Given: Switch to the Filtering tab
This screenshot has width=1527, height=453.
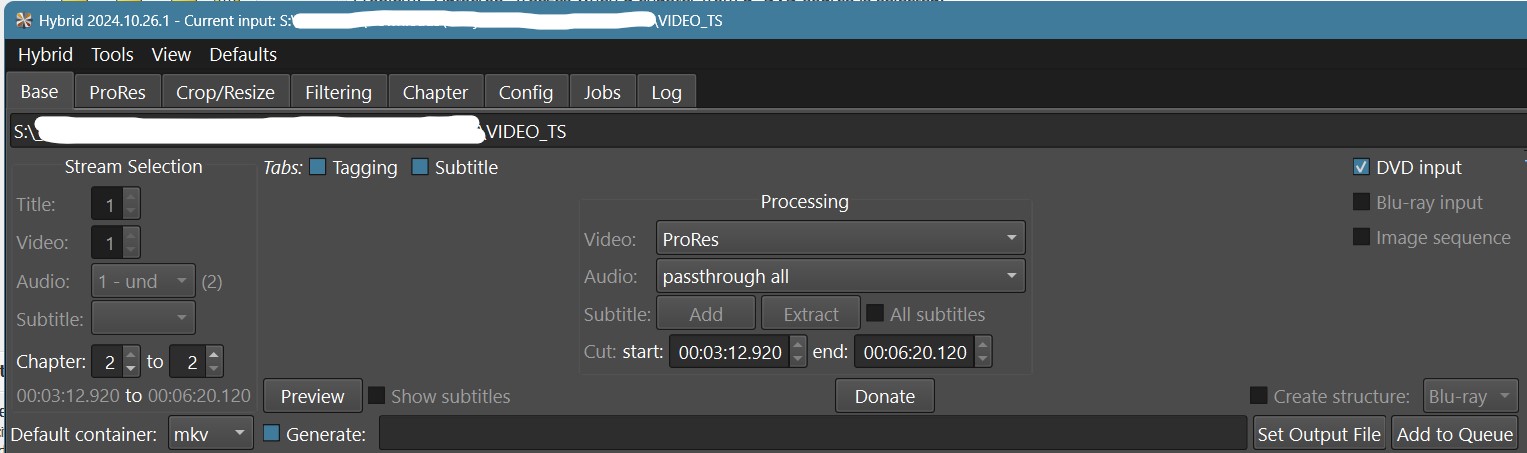Looking at the screenshot, I should pyautogui.click(x=338, y=92).
